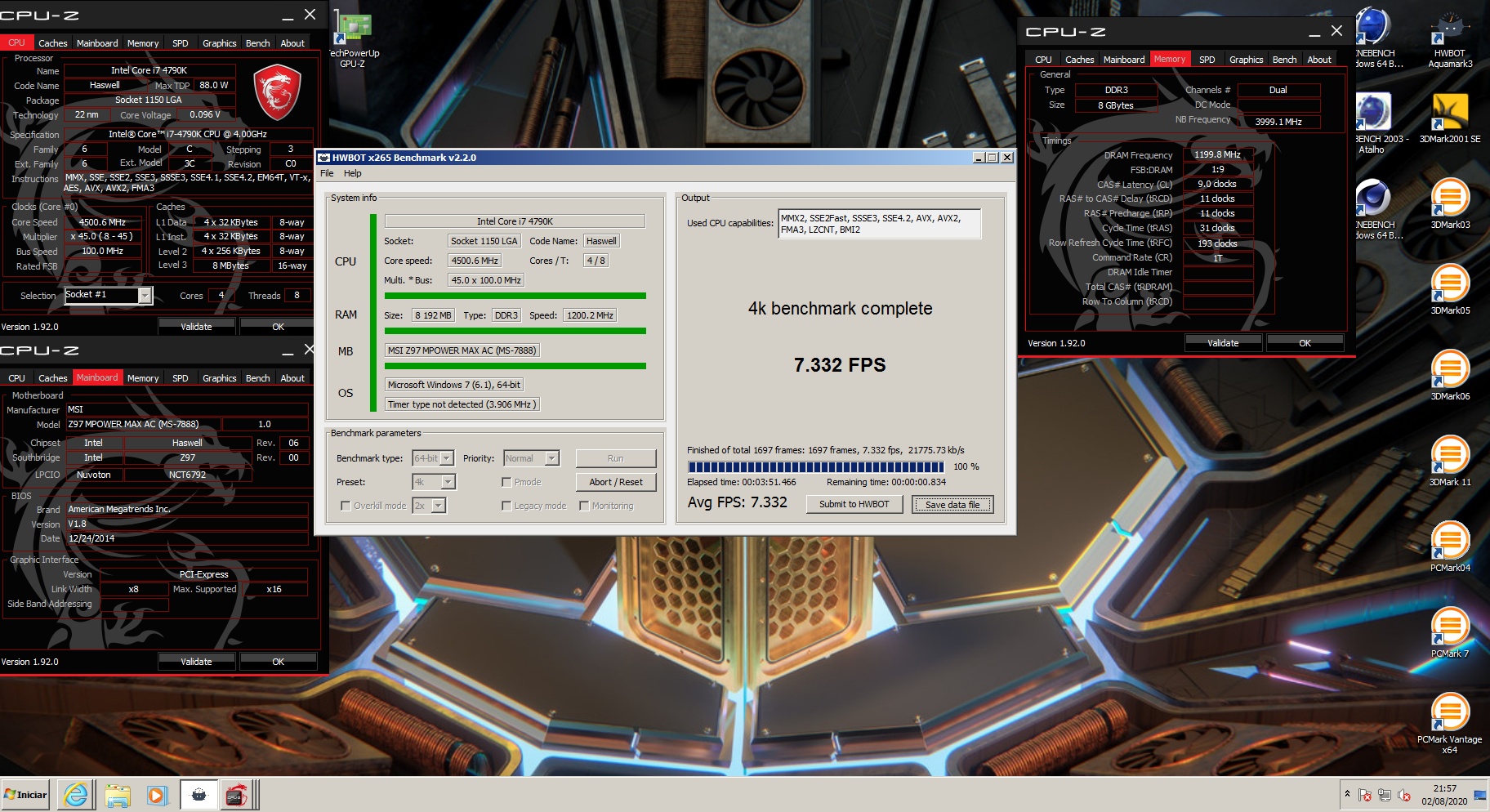Toggle the Pmode checkbox

(x=506, y=482)
